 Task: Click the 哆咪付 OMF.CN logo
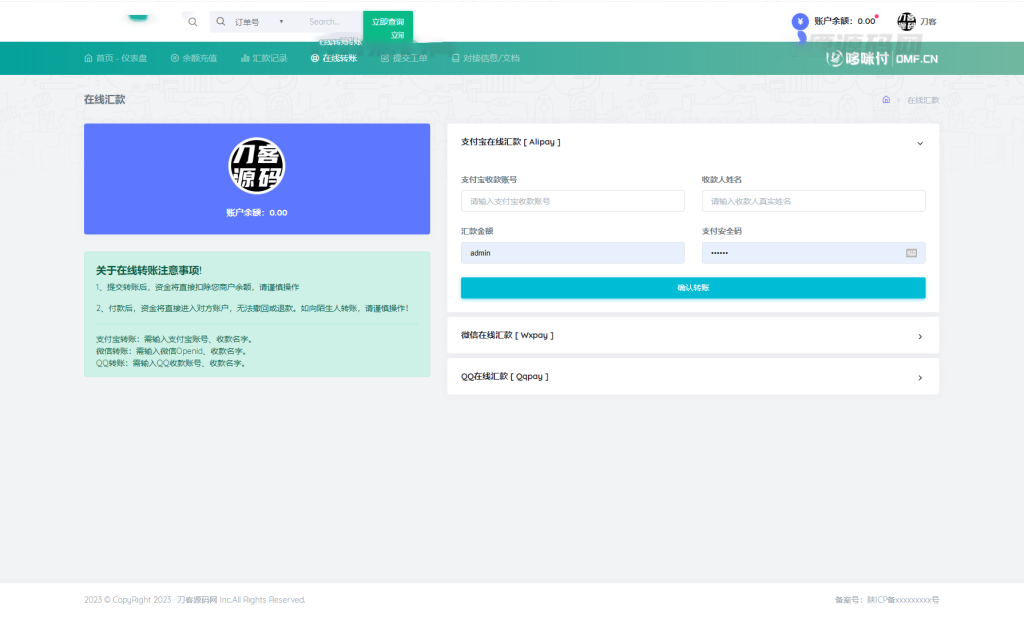[882, 58]
